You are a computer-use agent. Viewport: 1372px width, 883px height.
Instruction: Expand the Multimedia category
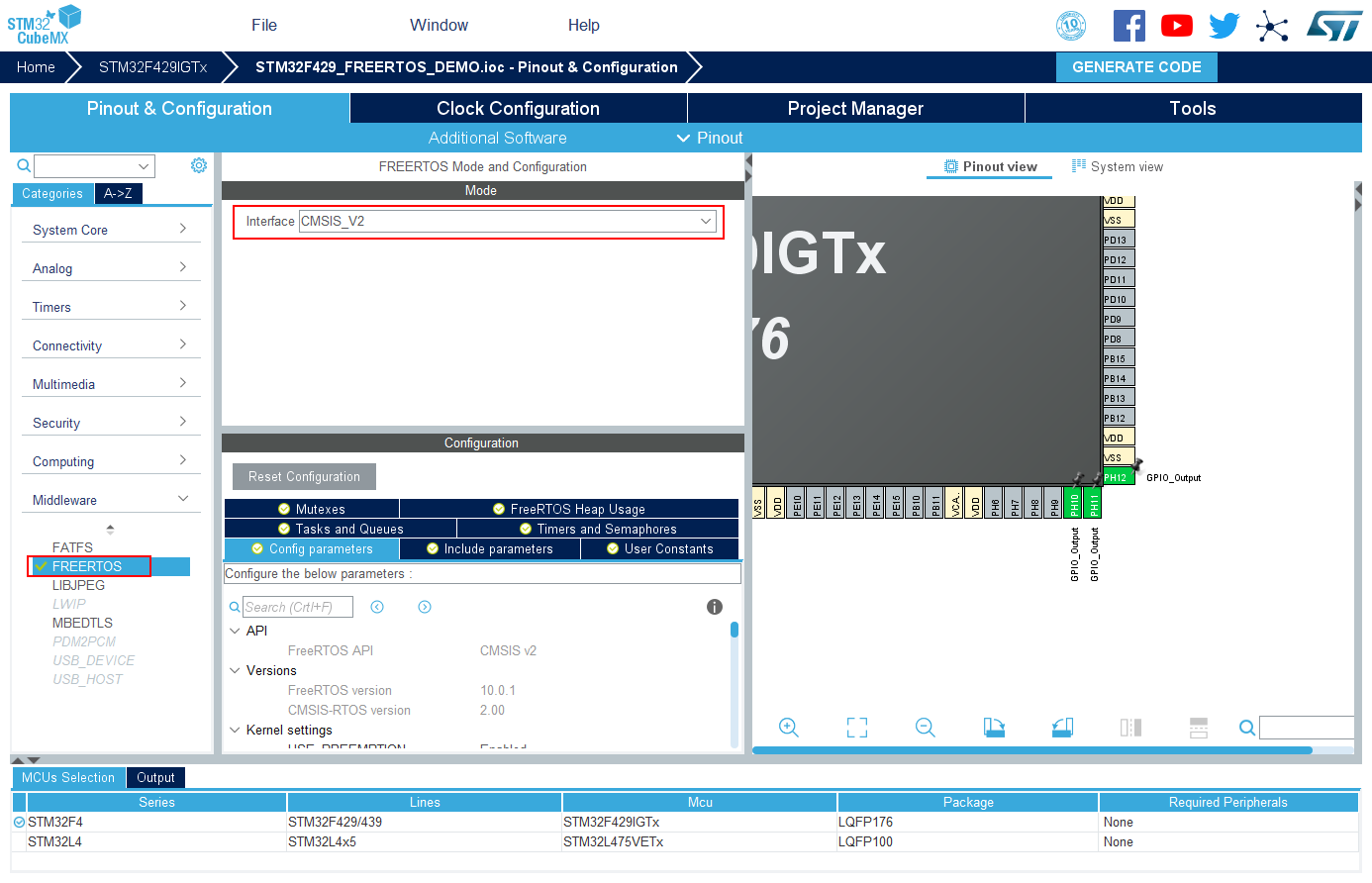tap(111, 384)
